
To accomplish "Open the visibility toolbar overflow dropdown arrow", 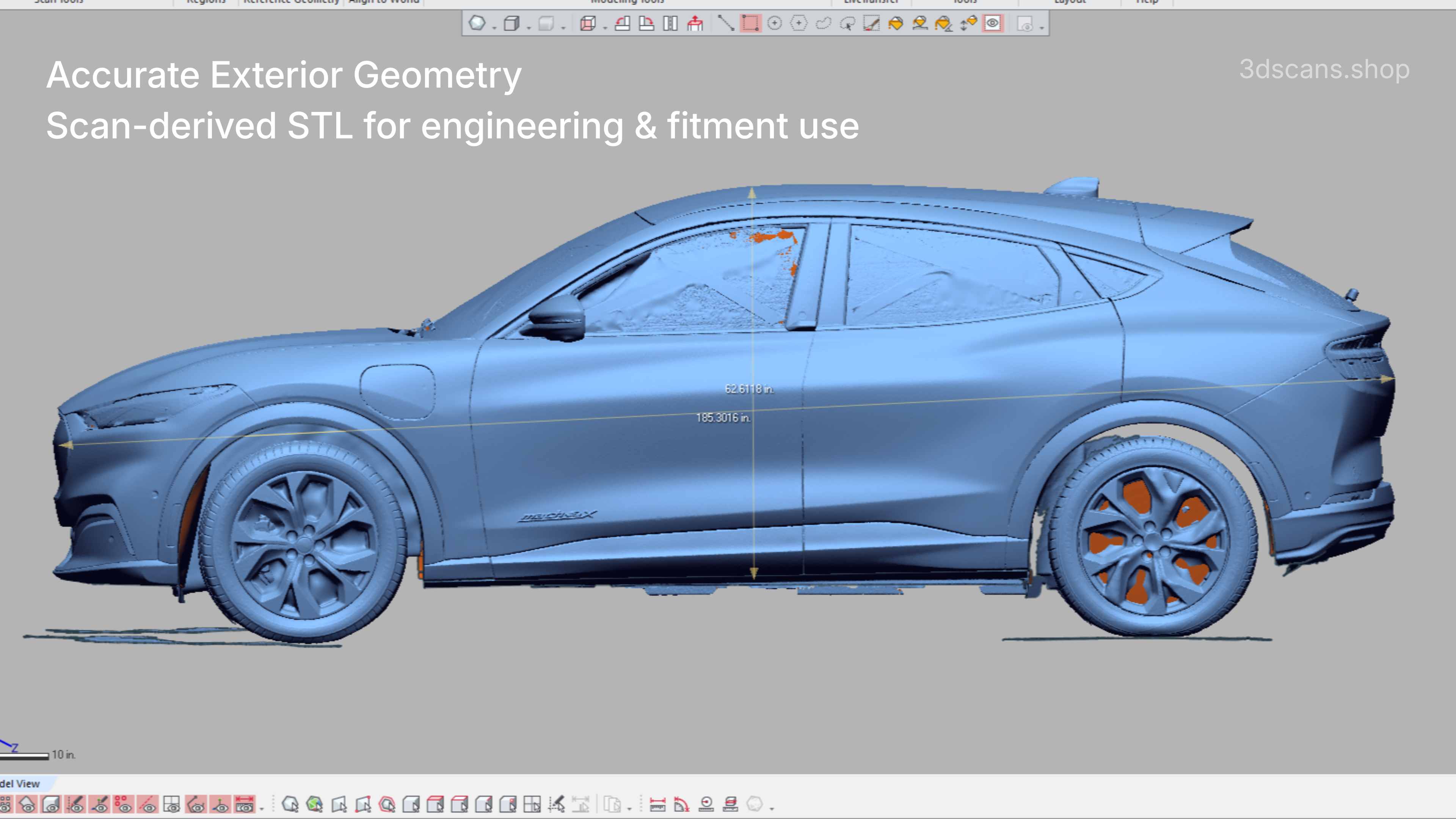I will pos(262,808).
